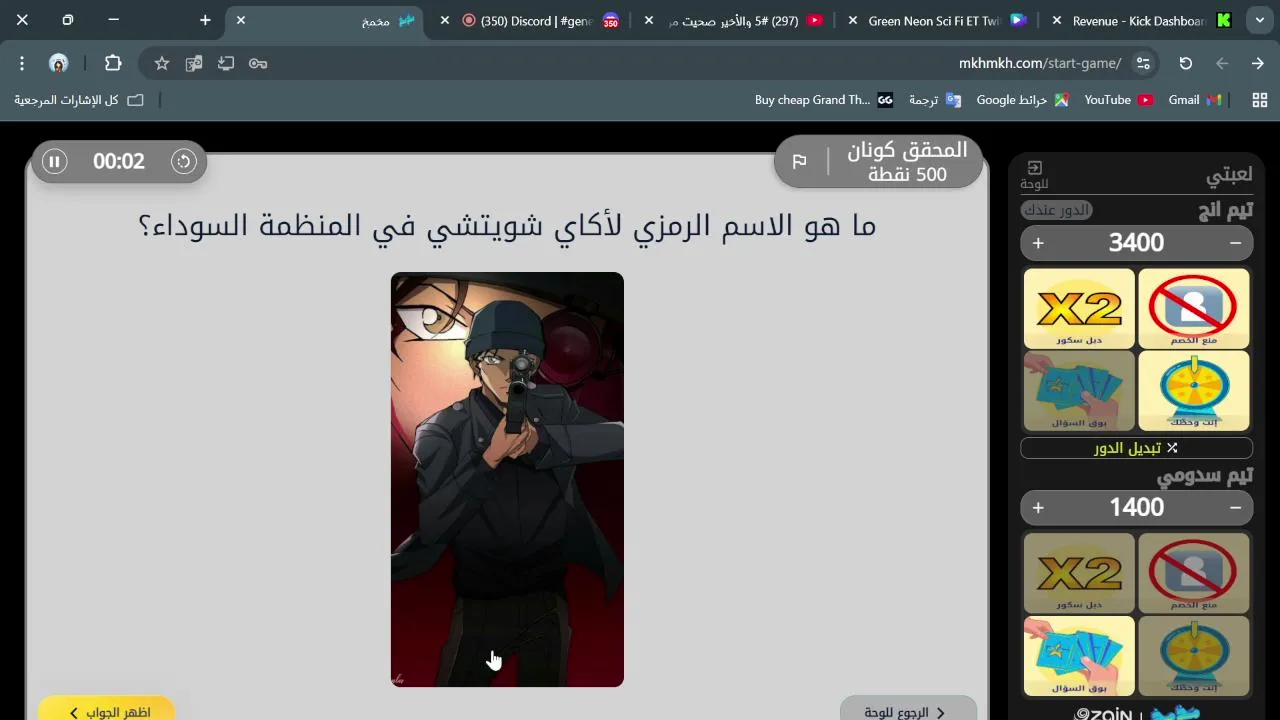Go forward in browser history

1222,63
